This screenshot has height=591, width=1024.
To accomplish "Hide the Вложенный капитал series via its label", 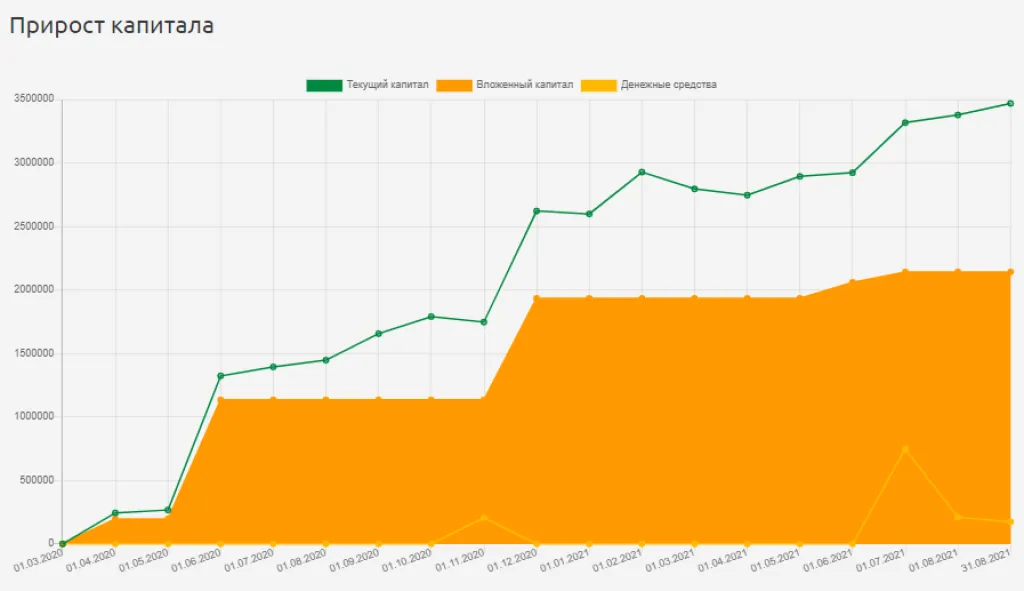I will click(x=525, y=85).
